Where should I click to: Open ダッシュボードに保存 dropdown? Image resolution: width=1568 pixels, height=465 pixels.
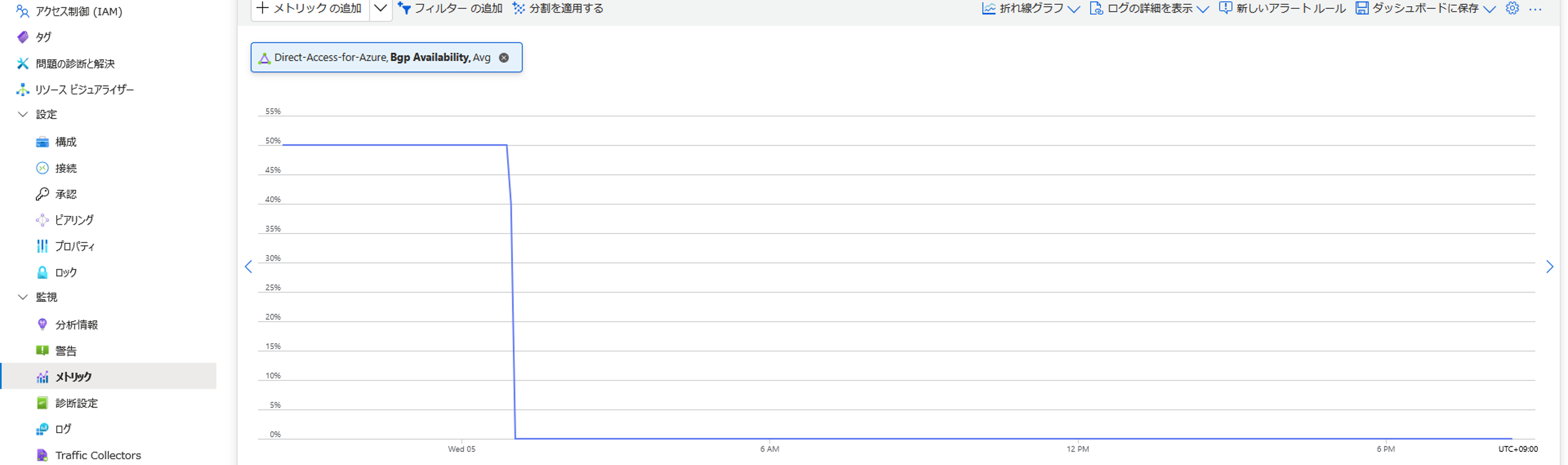coord(1425,8)
